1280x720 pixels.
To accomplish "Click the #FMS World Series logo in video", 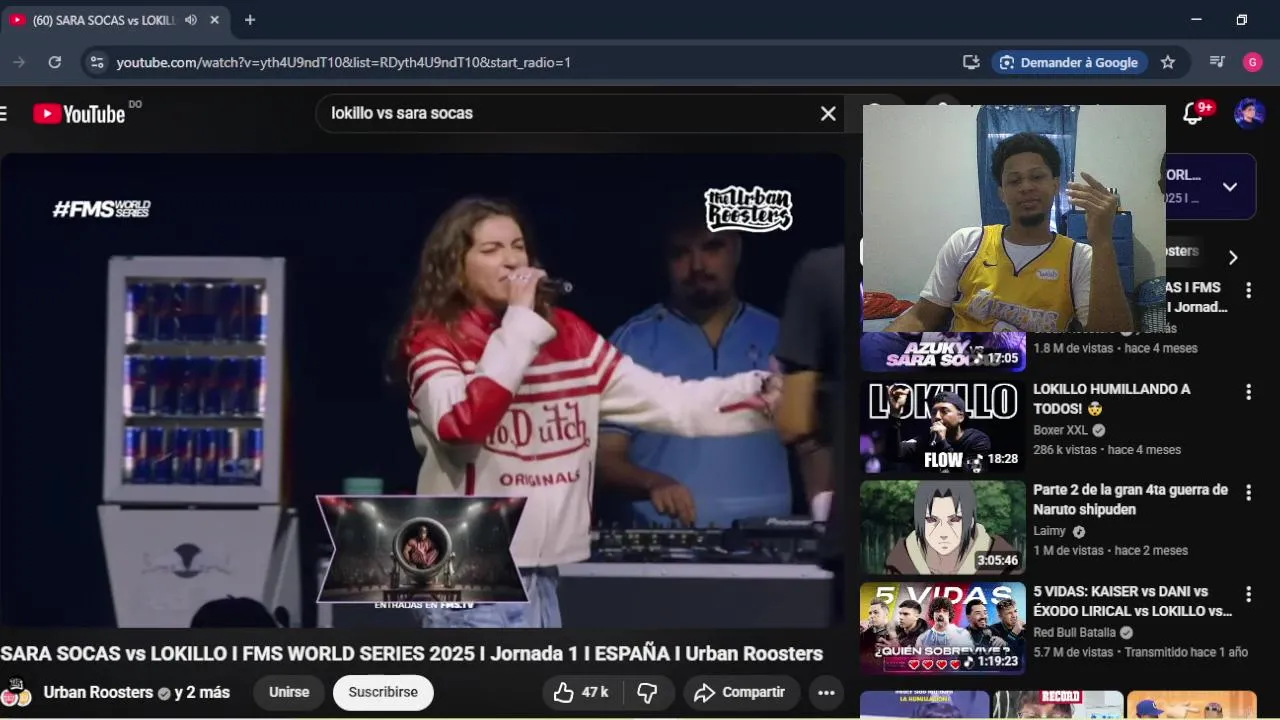I will click(x=101, y=209).
